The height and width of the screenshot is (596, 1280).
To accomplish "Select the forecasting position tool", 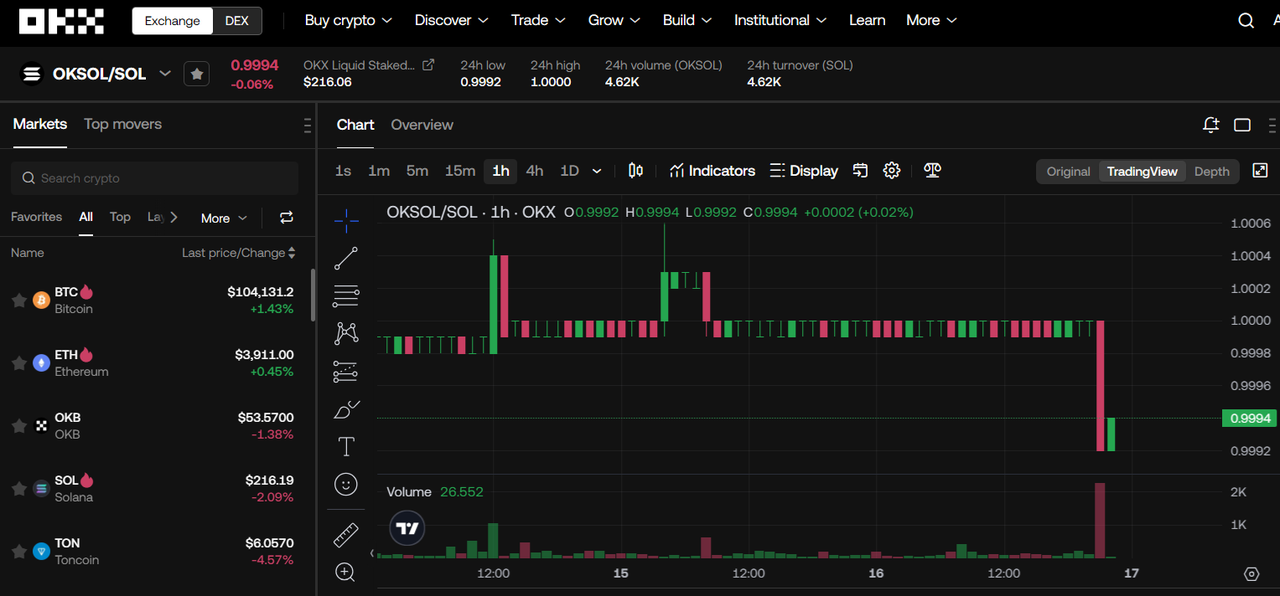I will pos(346,371).
